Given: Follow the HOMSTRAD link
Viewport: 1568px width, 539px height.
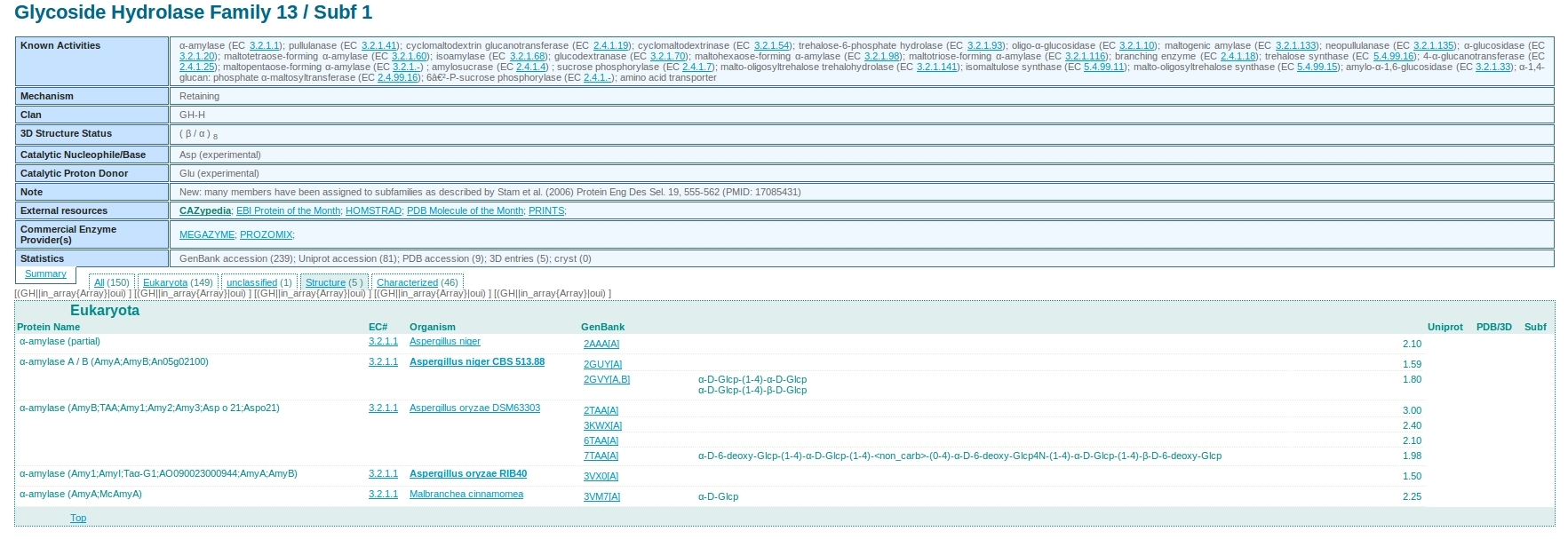Looking at the screenshot, I should point(373,210).
